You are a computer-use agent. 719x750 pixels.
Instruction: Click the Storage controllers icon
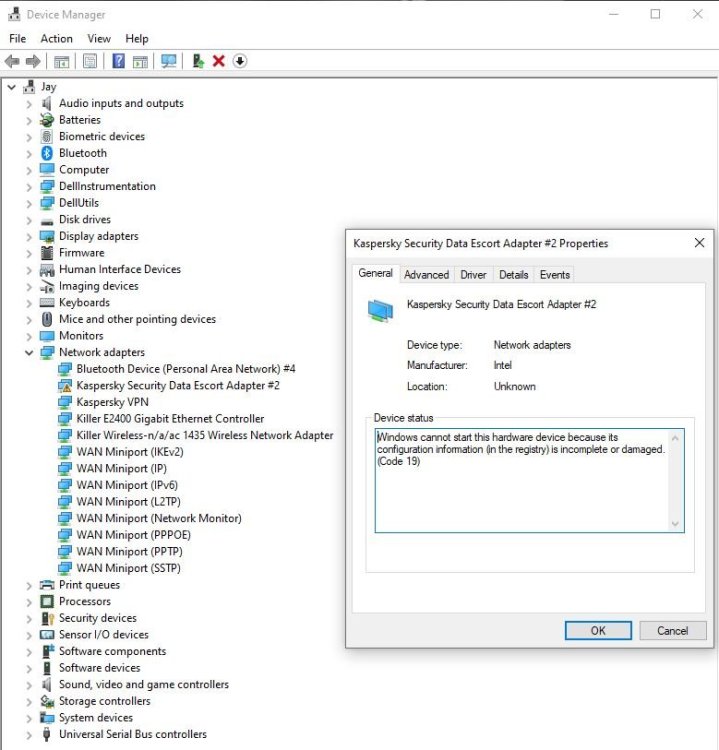pos(47,701)
